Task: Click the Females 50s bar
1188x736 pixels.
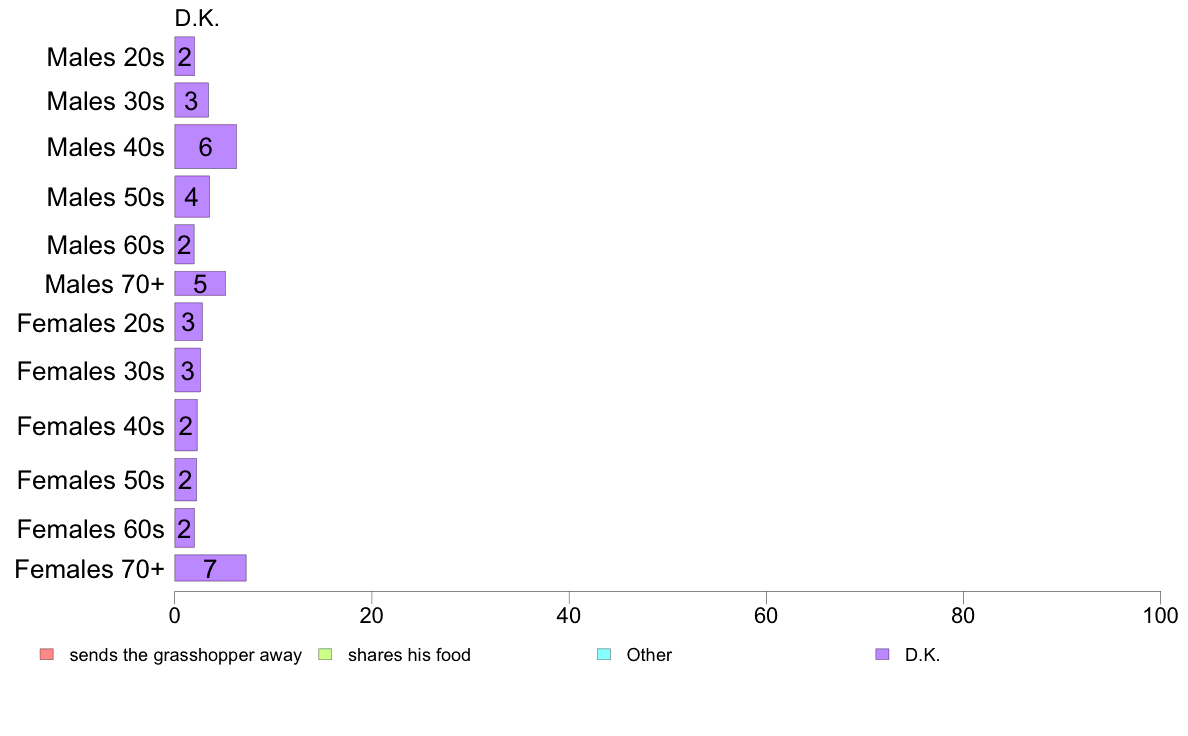Action: coord(186,480)
